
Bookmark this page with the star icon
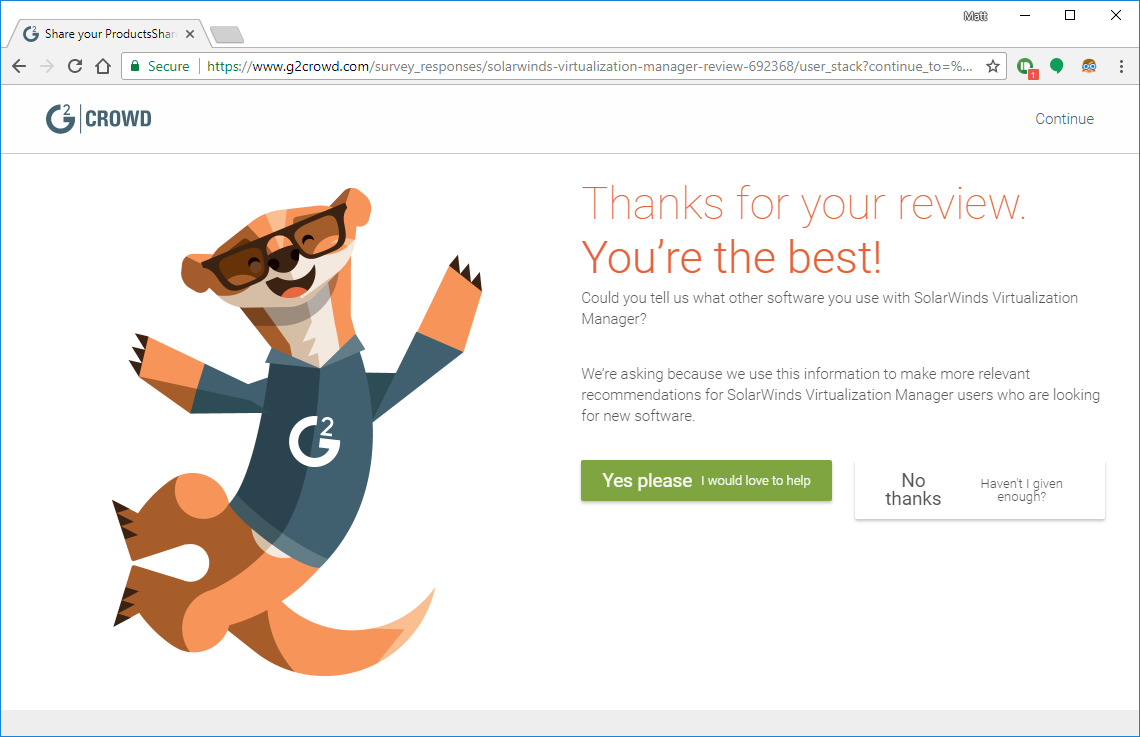pos(992,66)
